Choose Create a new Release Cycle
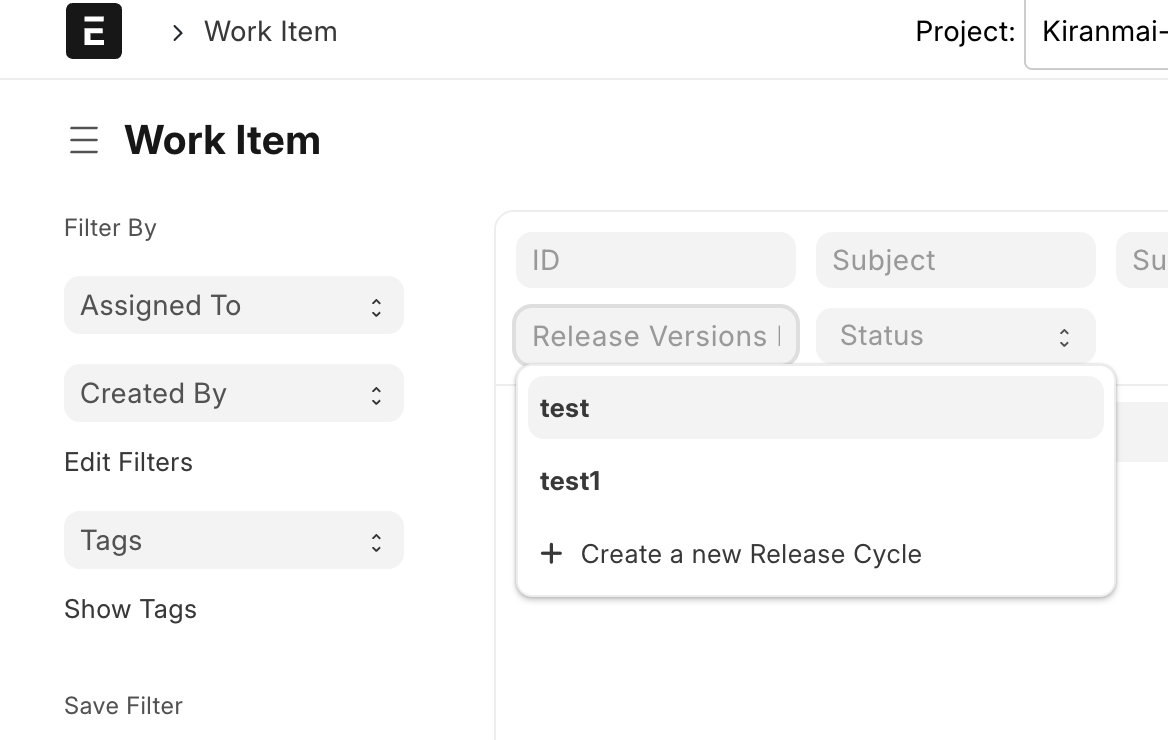The width and height of the screenshot is (1168, 740). click(x=816, y=554)
